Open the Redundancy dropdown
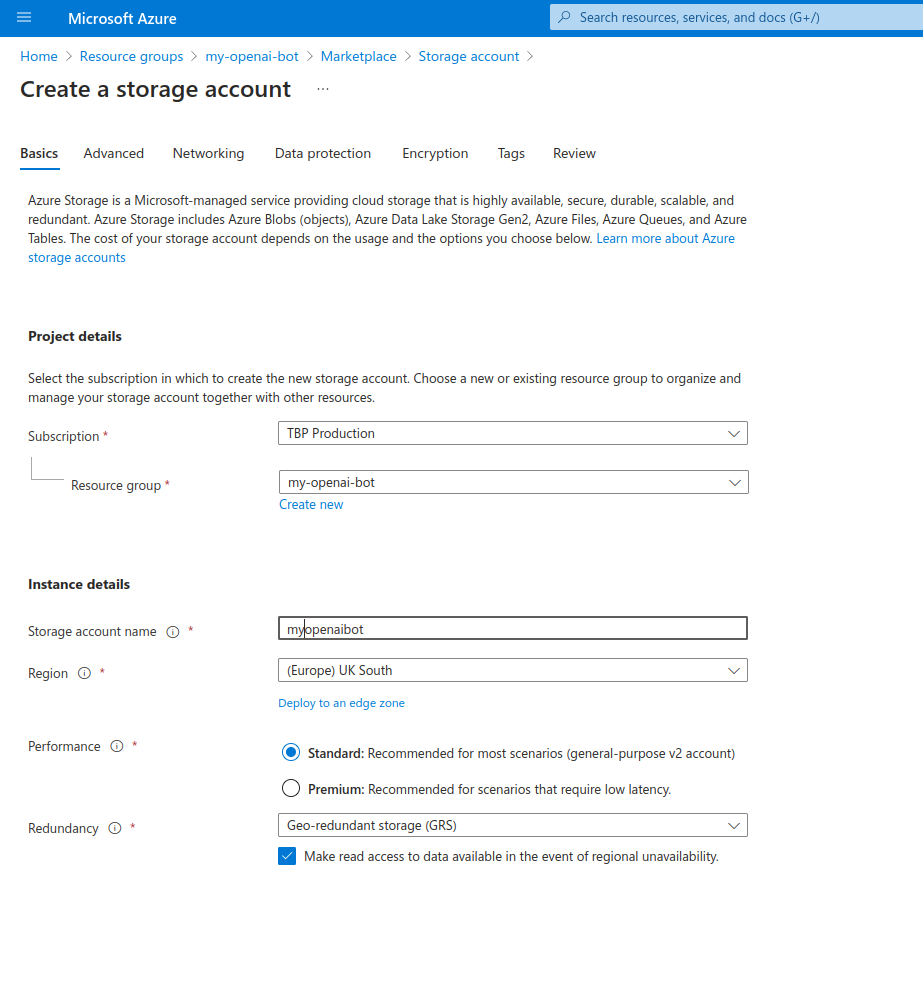Screen dimensions: 923x987 tap(512, 825)
